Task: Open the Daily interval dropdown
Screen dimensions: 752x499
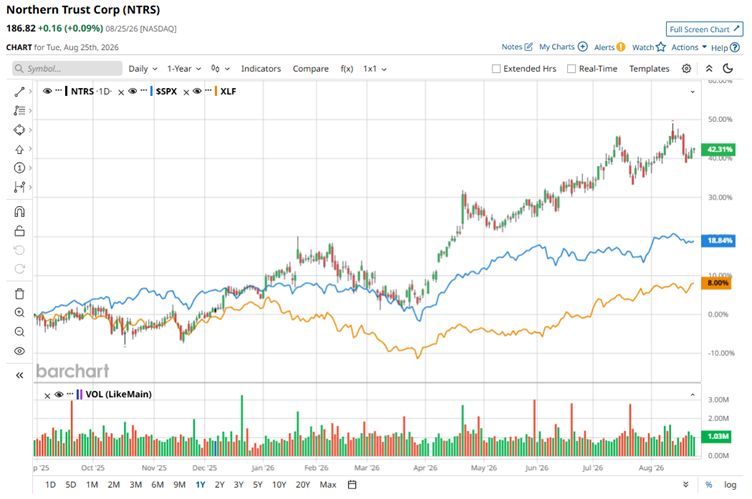Action: 143,69
